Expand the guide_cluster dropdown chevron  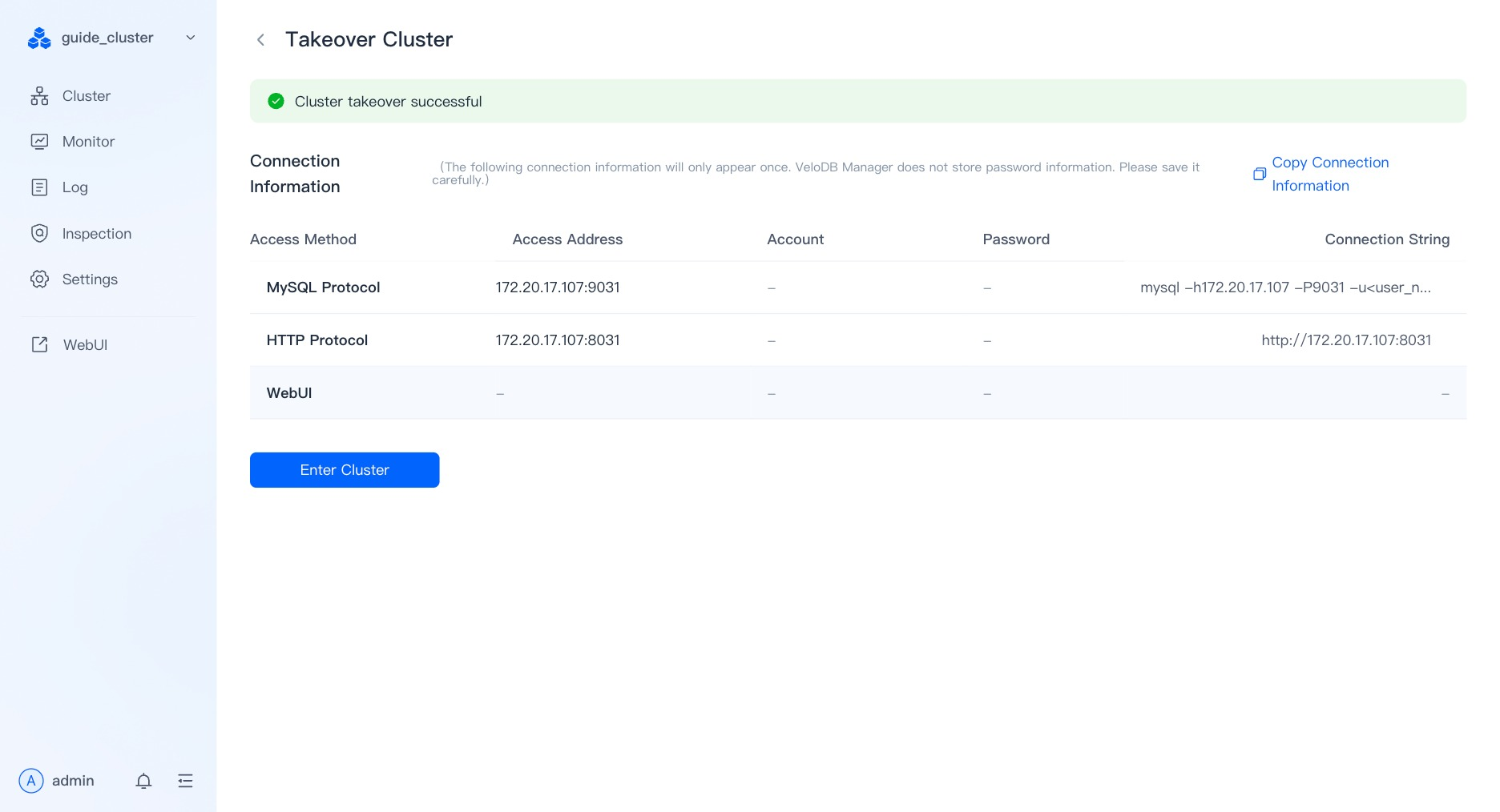coord(191,38)
